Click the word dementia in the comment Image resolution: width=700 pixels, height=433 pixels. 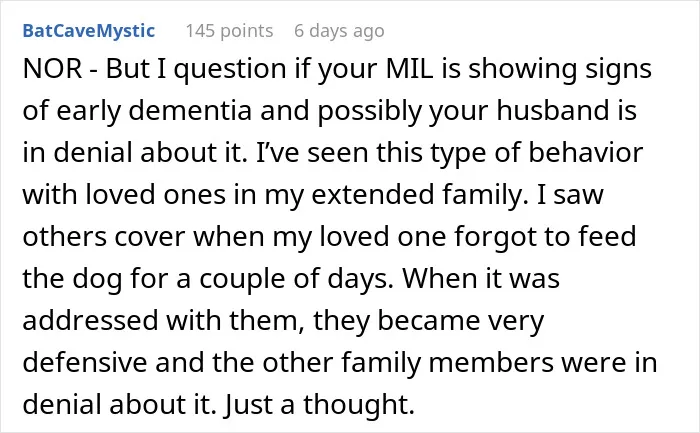(x=190, y=110)
